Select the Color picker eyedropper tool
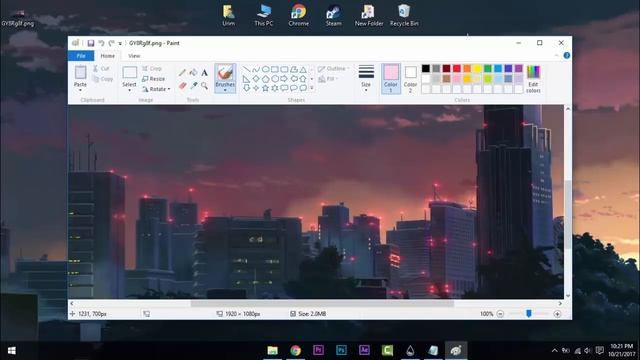The height and width of the screenshot is (360, 640). [x=193, y=86]
